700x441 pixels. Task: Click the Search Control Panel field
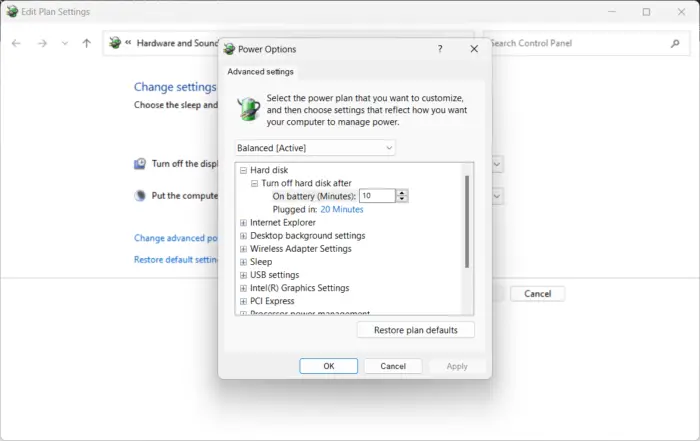(x=586, y=43)
